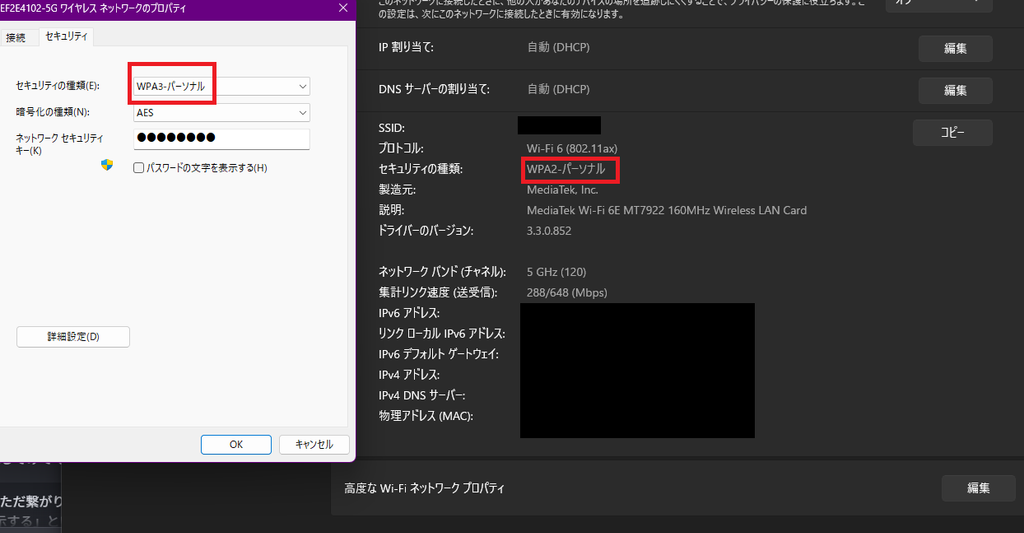This screenshot has height=533, width=1024.
Task: Click the SSID: label
Action: coord(392,128)
